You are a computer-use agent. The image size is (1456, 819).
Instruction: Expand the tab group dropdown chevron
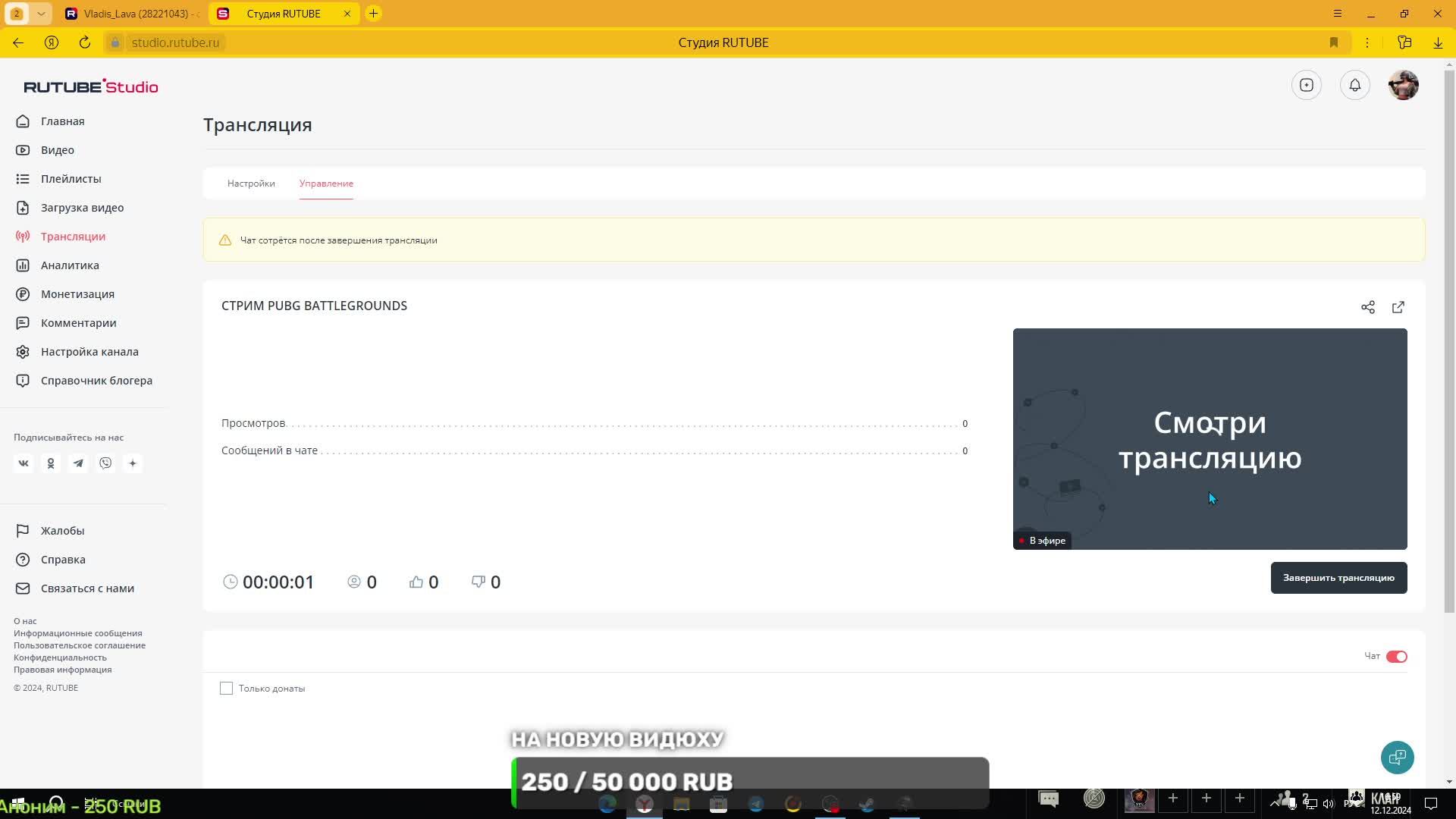[41, 14]
